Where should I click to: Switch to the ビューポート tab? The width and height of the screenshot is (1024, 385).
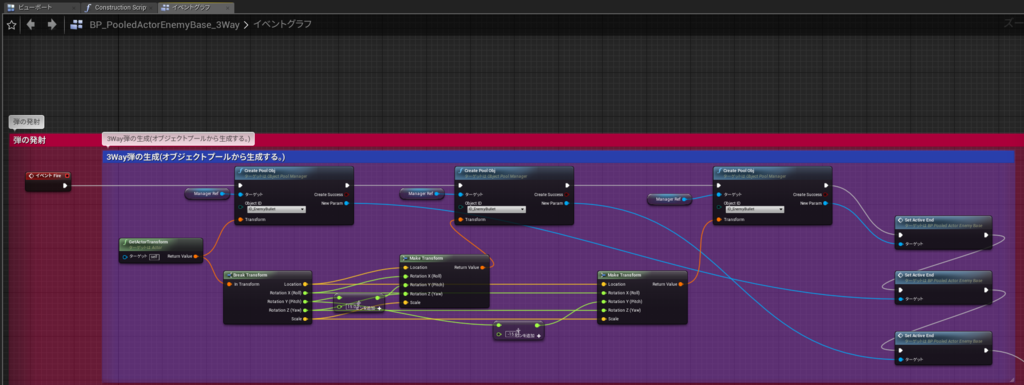40,8
